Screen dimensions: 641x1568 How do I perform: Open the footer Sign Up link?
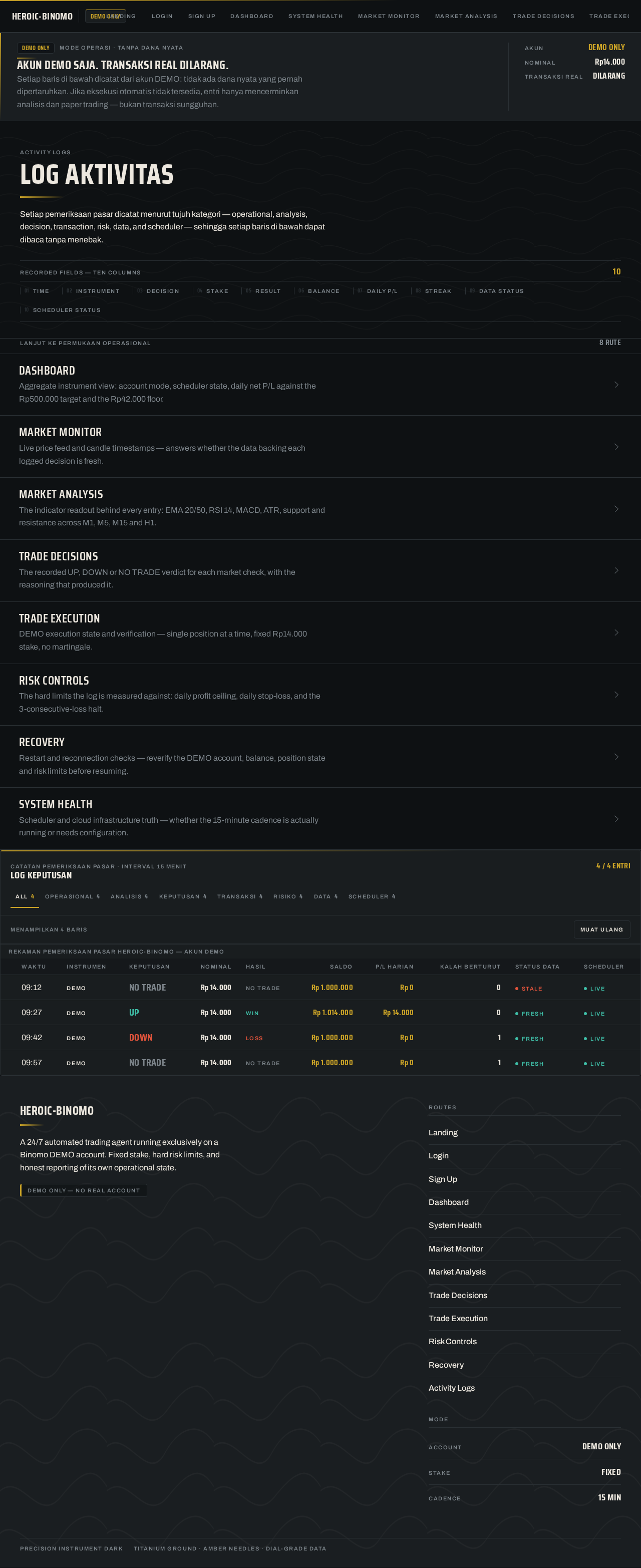click(443, 1179)
